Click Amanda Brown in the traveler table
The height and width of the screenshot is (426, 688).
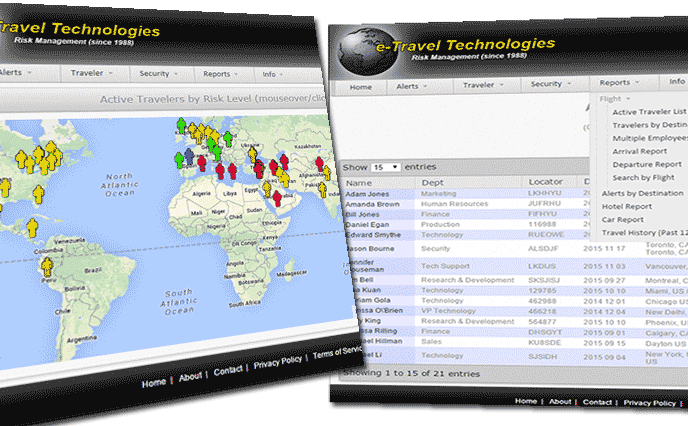[x=372, y=204]
